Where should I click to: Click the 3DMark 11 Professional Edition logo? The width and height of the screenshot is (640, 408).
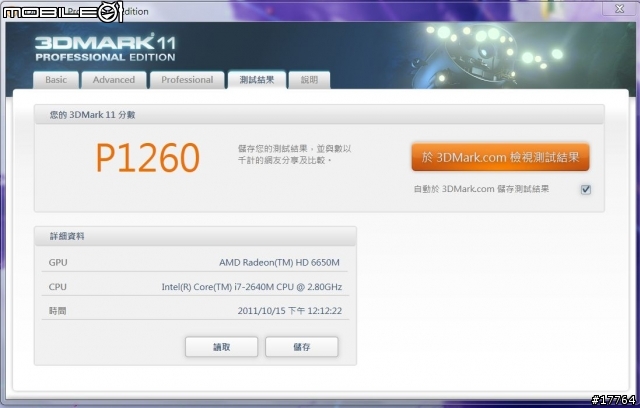coord(105,48)
